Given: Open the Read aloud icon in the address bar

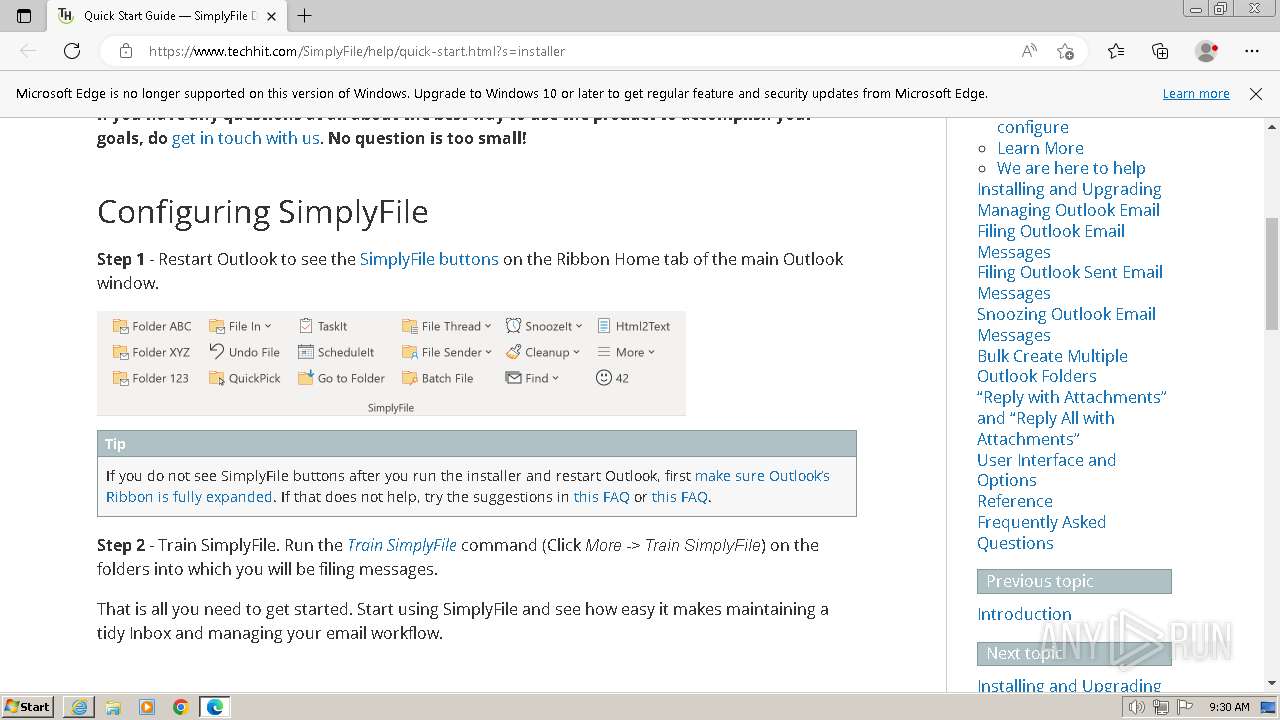Looking at the screenshot, I should [x=1029, y=51].
